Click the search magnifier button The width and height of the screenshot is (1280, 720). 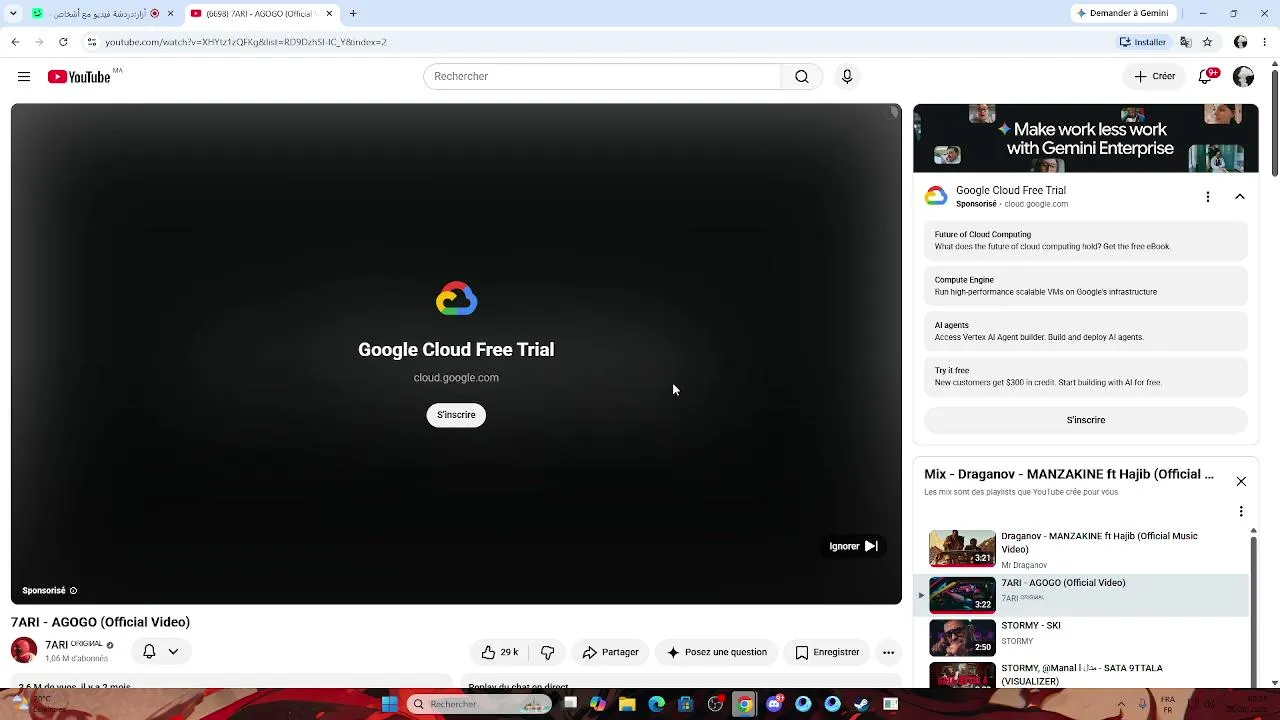(802, 77)
